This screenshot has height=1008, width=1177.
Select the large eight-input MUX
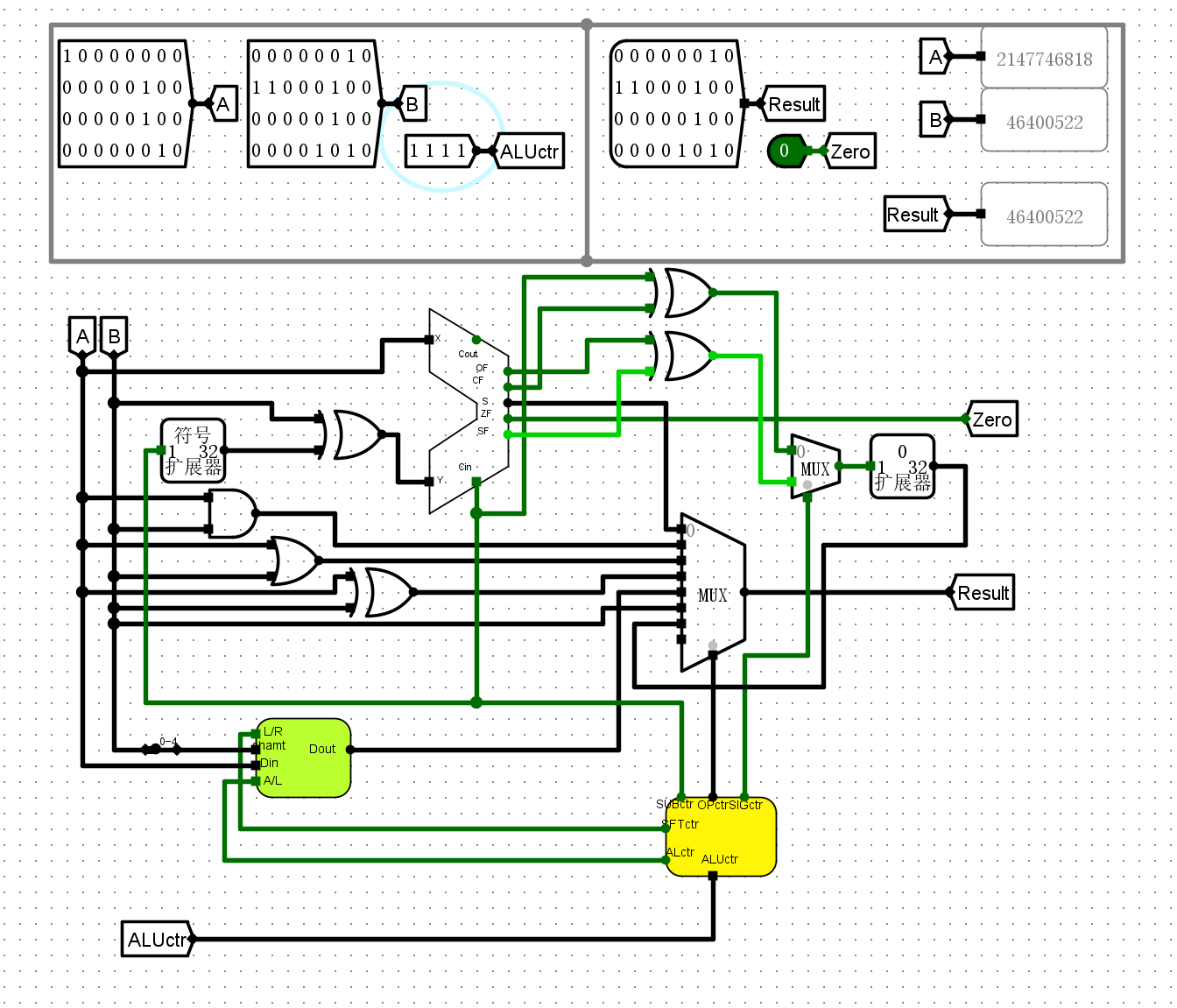[x=713, y=592]
